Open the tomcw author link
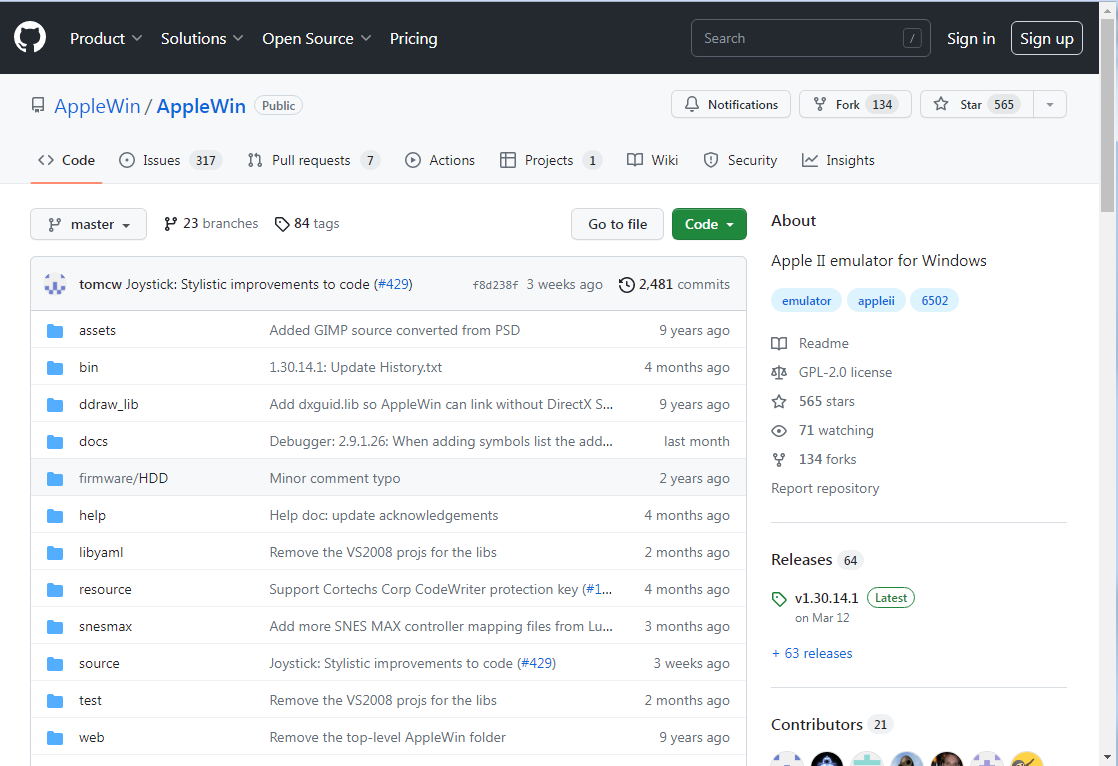This screenshot has width=1118, height=766. pyautogui.click(x=101, y=284)
